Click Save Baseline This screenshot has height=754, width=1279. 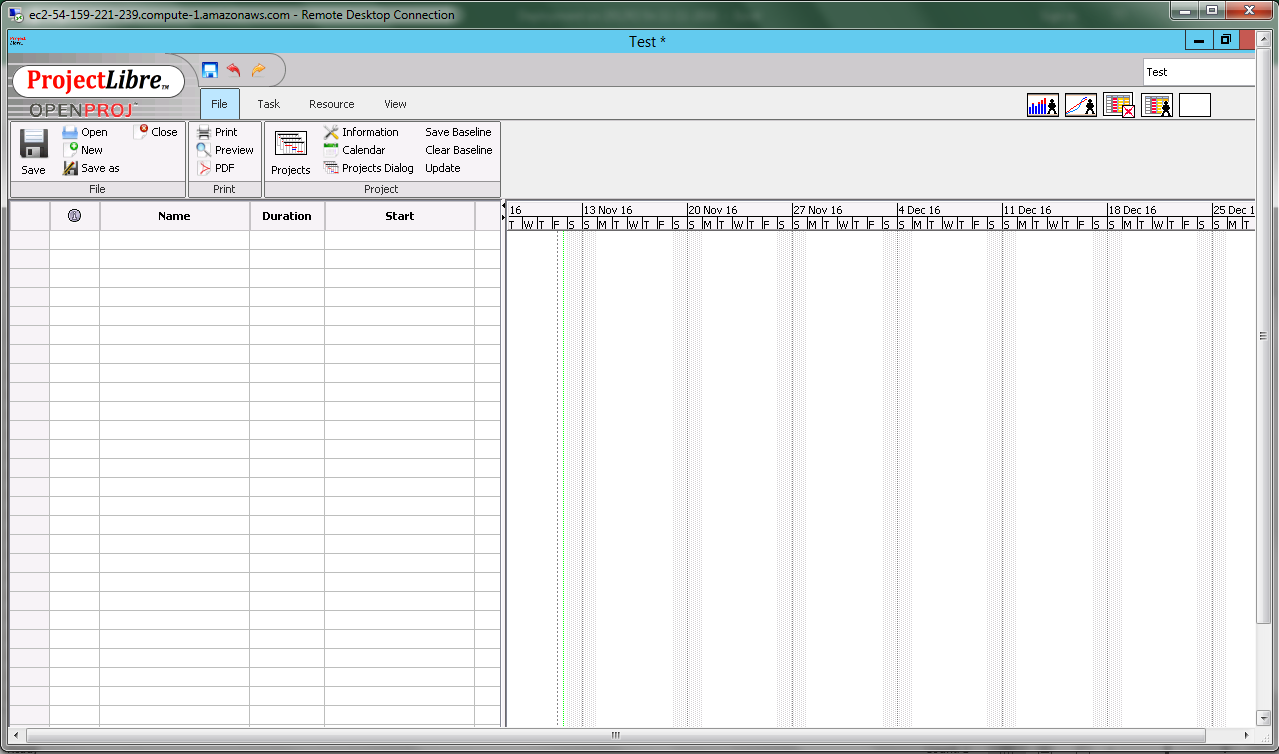pos(458,132)
